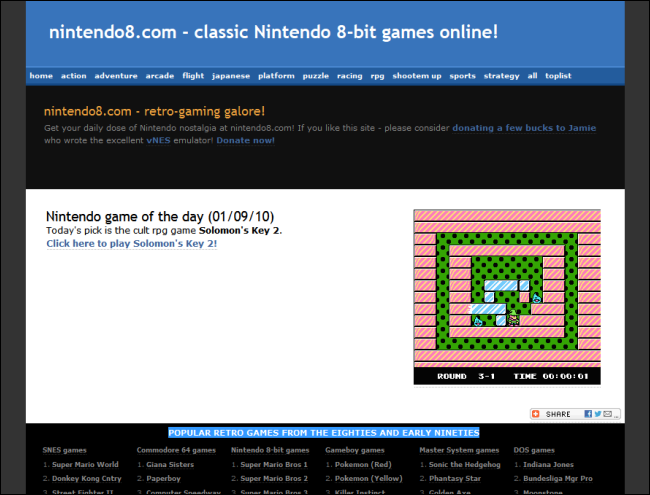The width and height of the screenshot is (650, 495).
Task: Share via the email envelope icon
Action: [607, 414]
